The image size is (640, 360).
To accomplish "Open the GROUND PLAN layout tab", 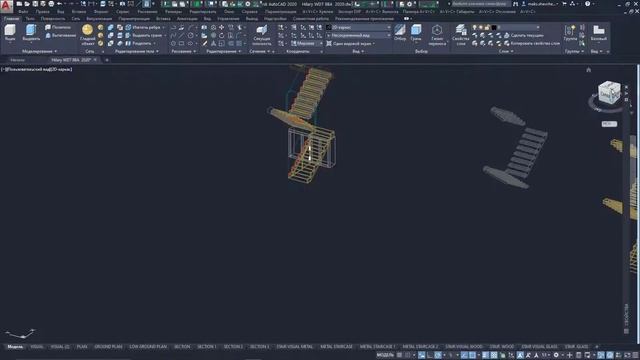I will click(x=108, y=347).
